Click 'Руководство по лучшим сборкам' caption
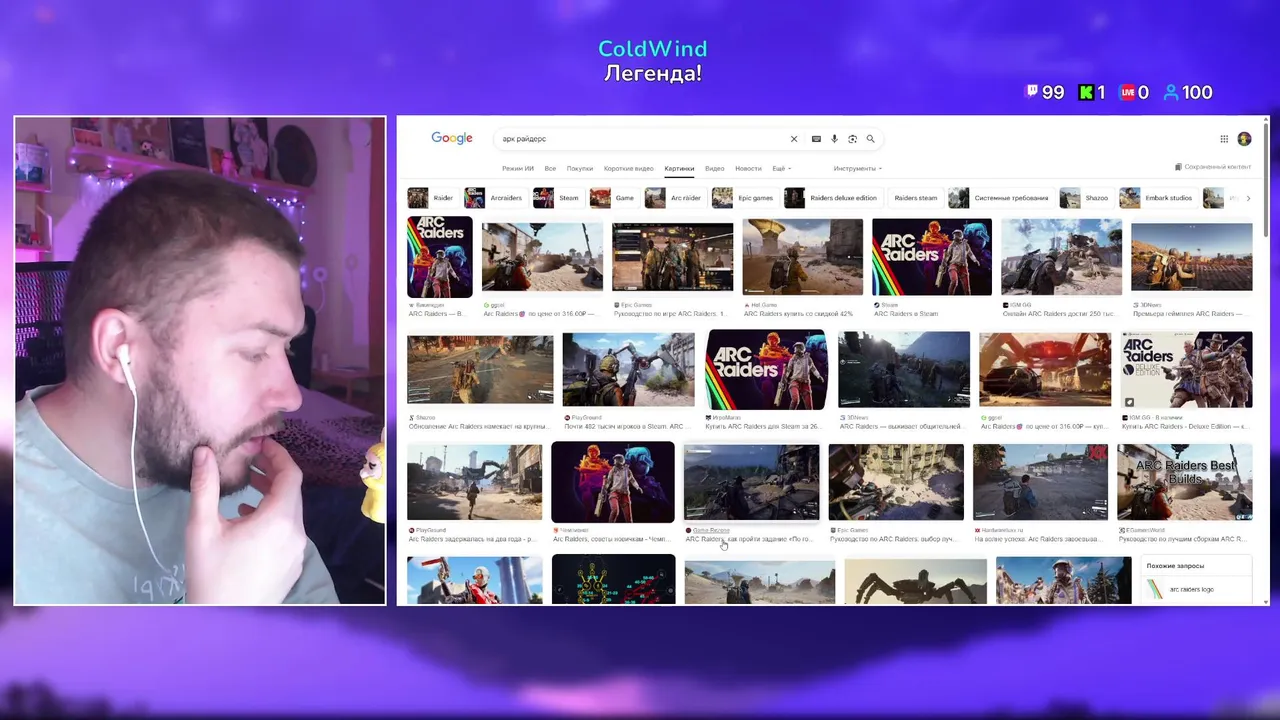 point(1181,539)
